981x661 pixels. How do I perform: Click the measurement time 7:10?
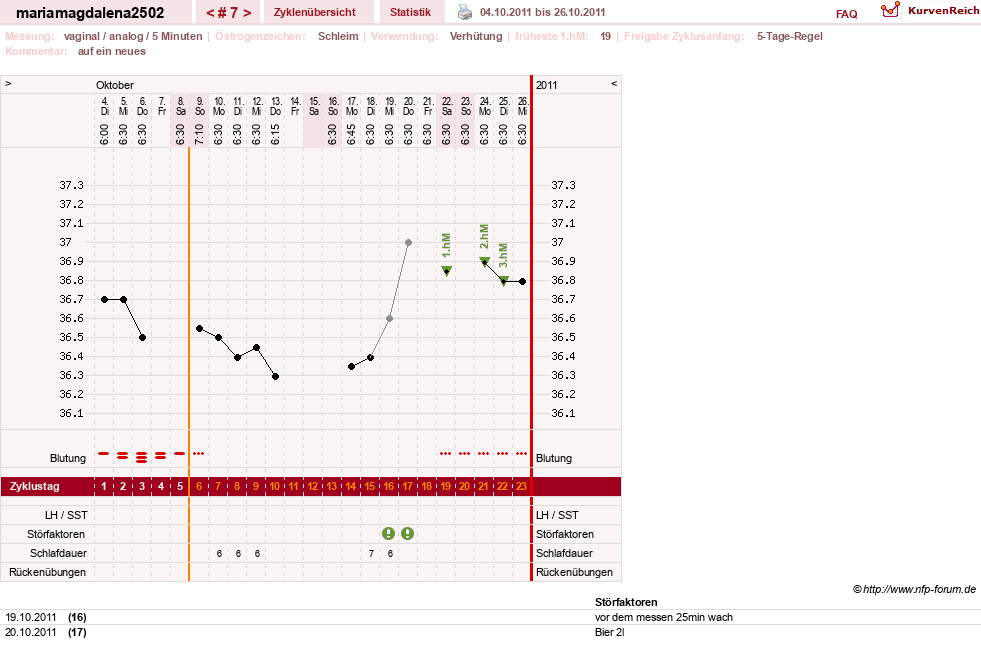pos(200,134)
